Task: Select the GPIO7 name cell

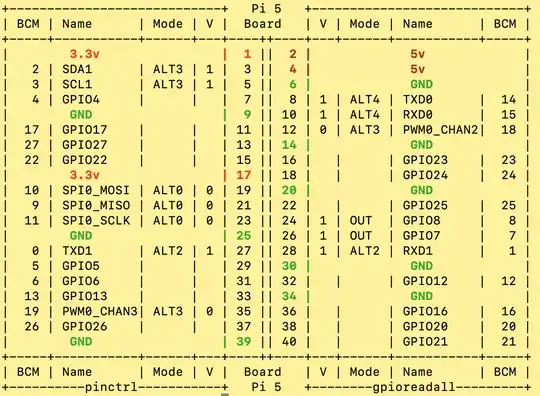Action: [x=422, y=236]
